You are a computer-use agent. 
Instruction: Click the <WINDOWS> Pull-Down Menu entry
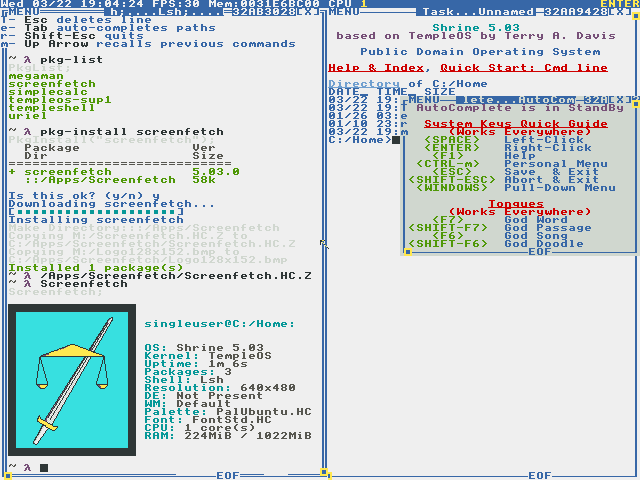click(516, 188)
